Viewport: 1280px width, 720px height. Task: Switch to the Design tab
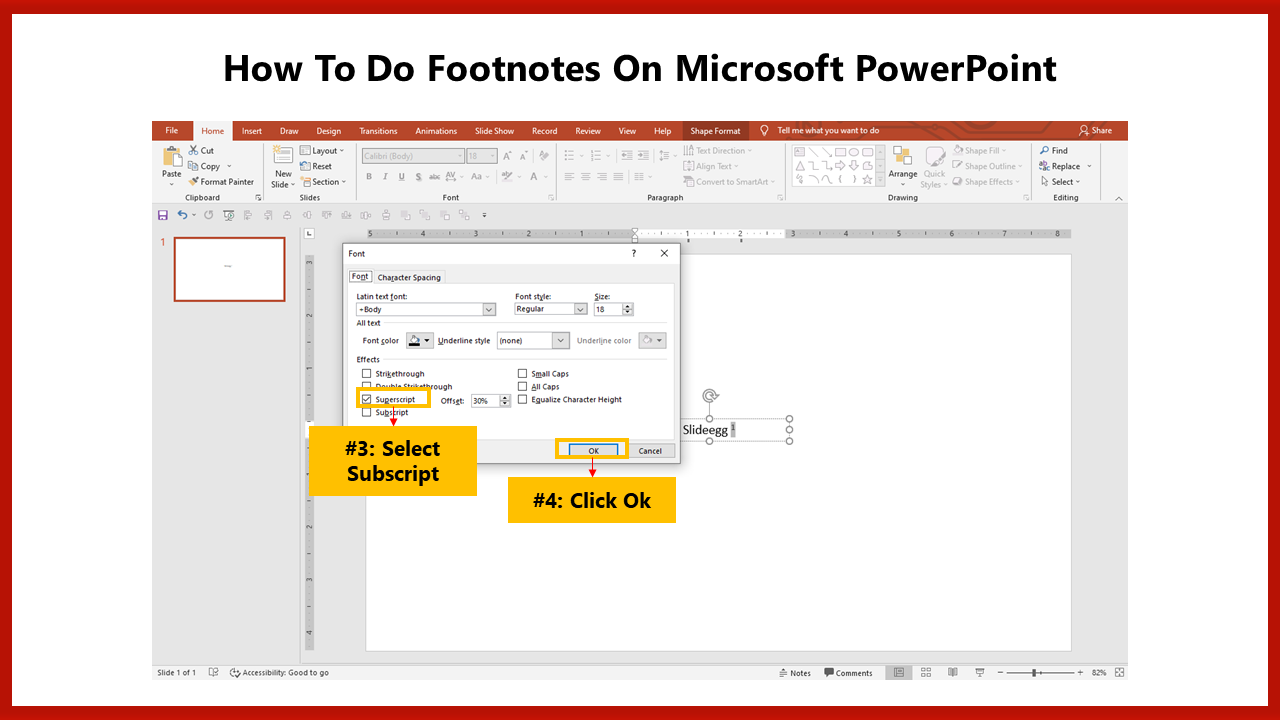[x=328, y=131]
